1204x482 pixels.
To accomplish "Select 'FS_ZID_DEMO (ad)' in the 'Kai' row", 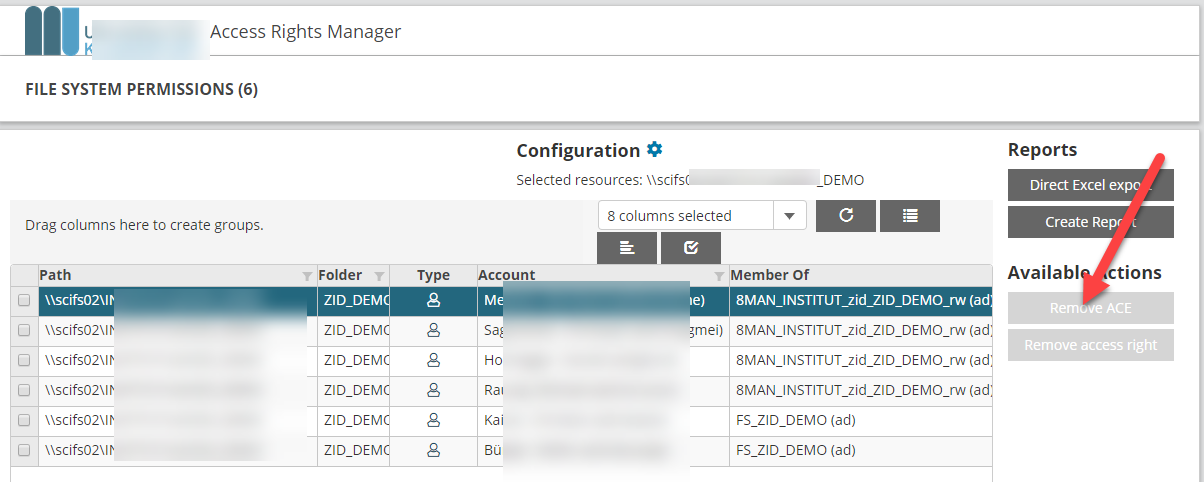I will coord(795,420).
